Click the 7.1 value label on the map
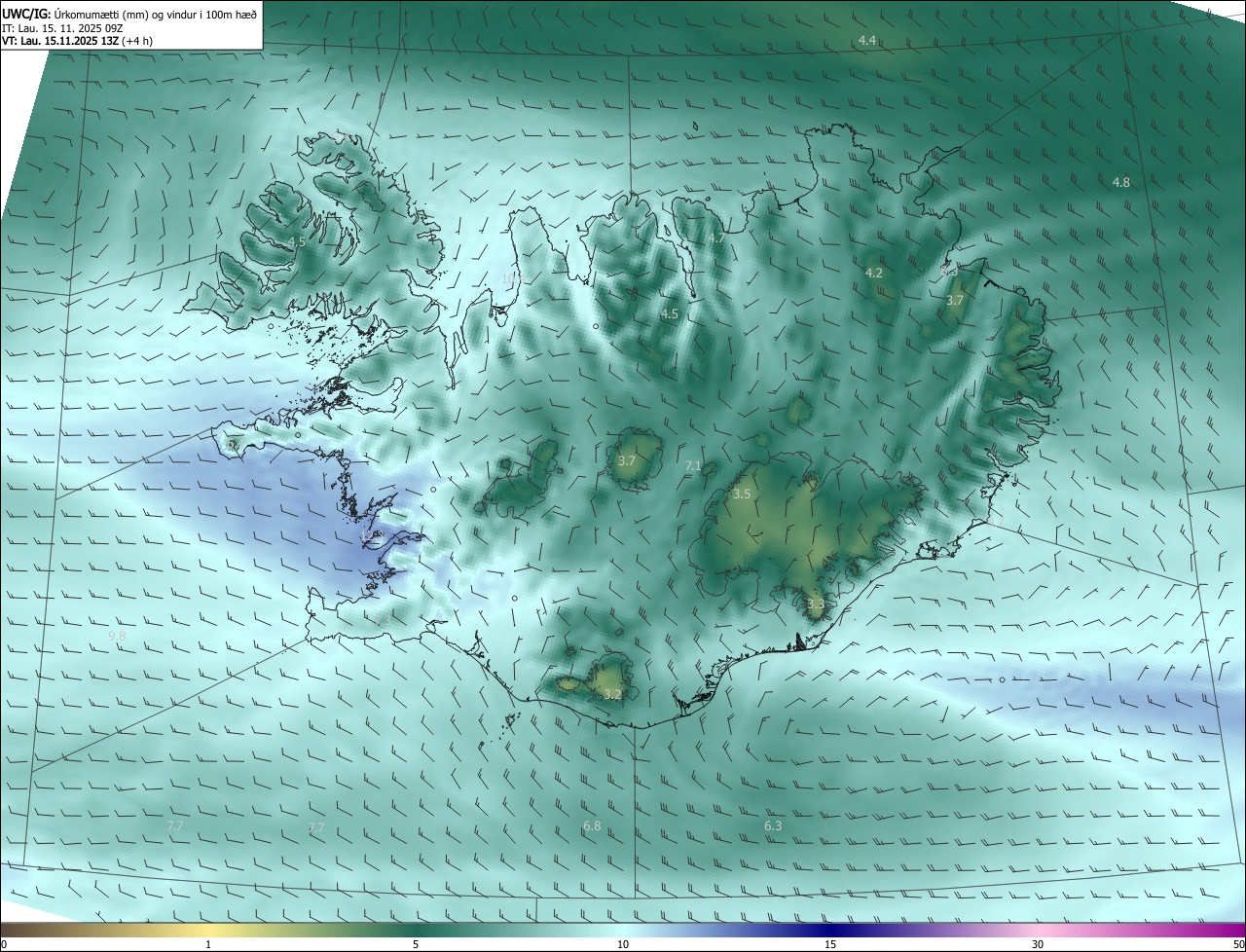Image resolution: width=1246 pixels, height=952 pixels. 693,466
